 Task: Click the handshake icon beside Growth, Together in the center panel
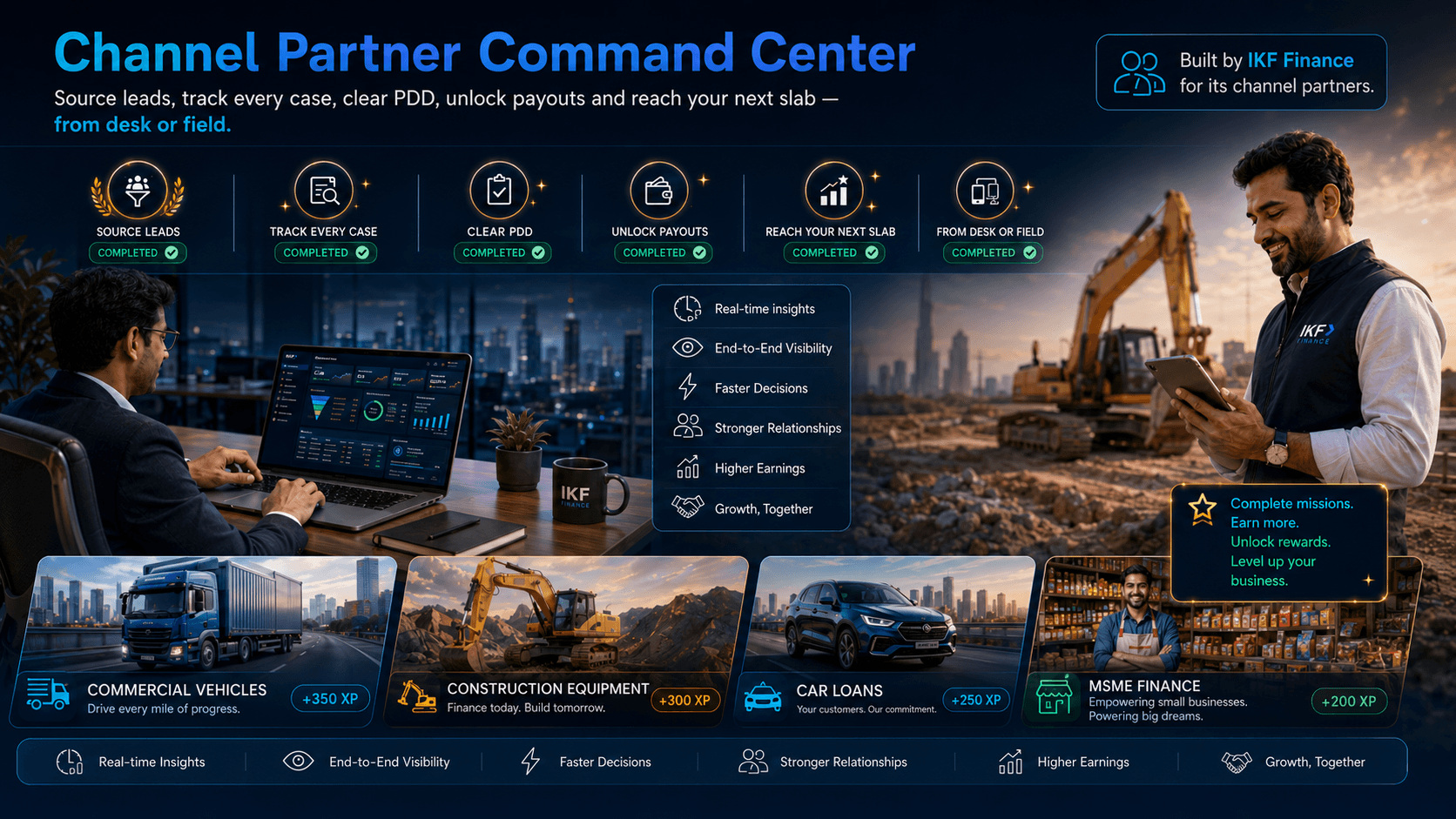(x=687, y=507)
